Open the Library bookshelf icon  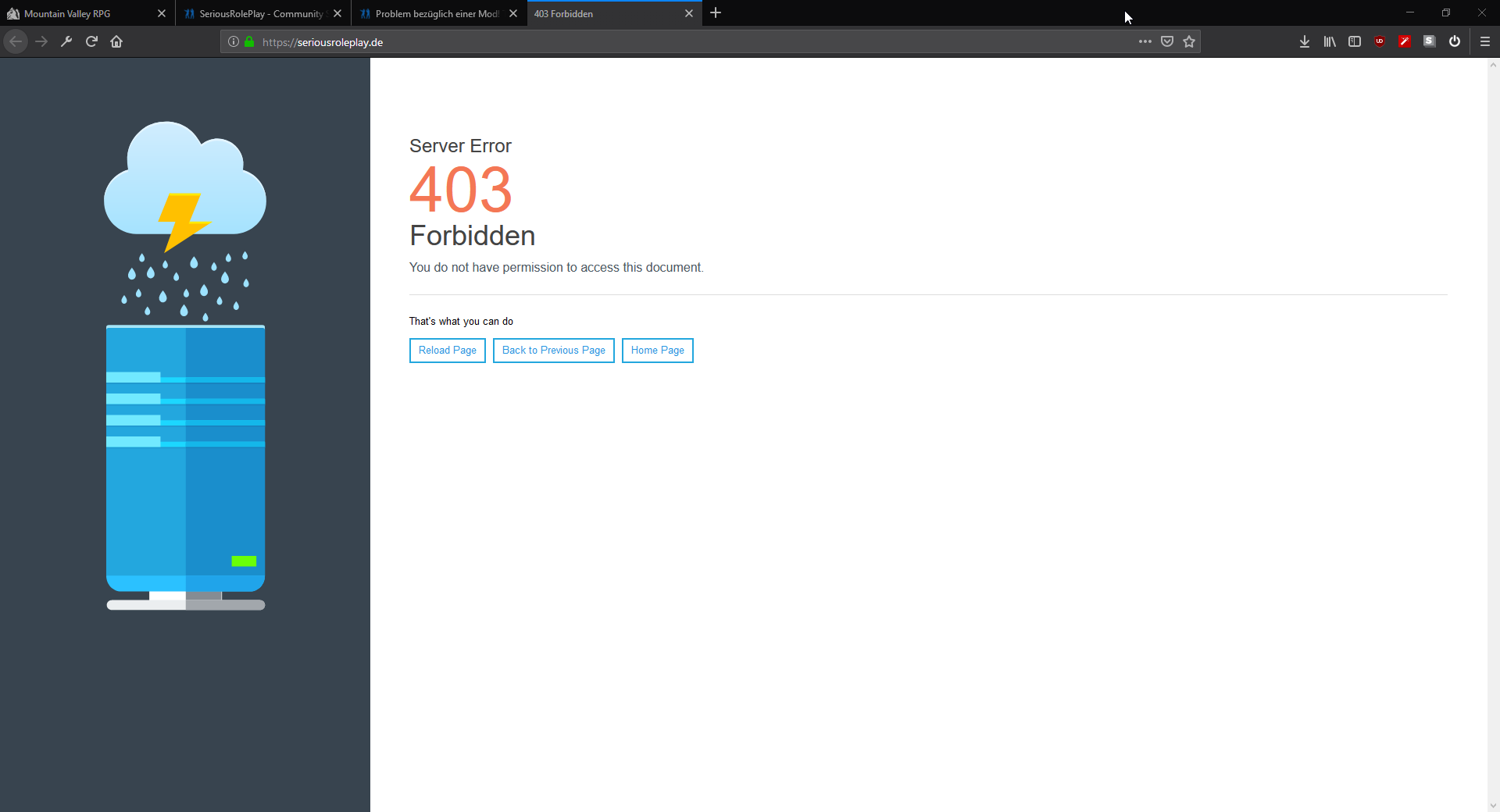[1330, 41]
